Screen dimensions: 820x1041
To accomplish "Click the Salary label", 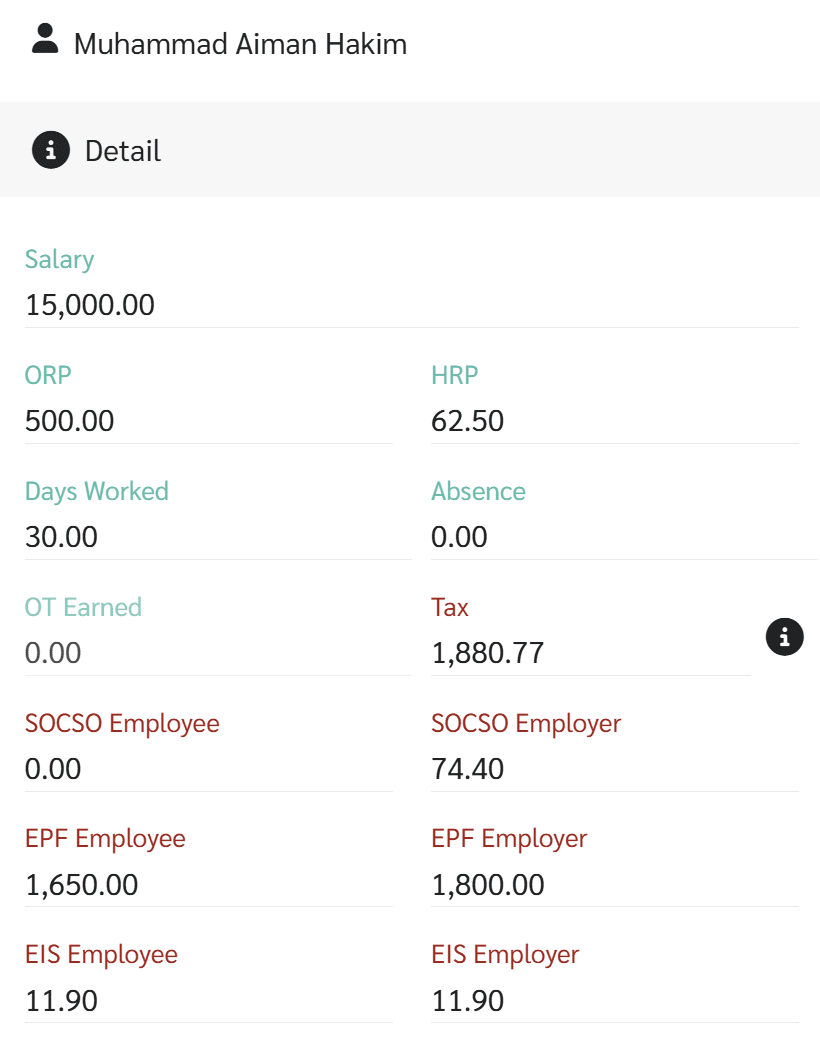I will click(60, 260).
